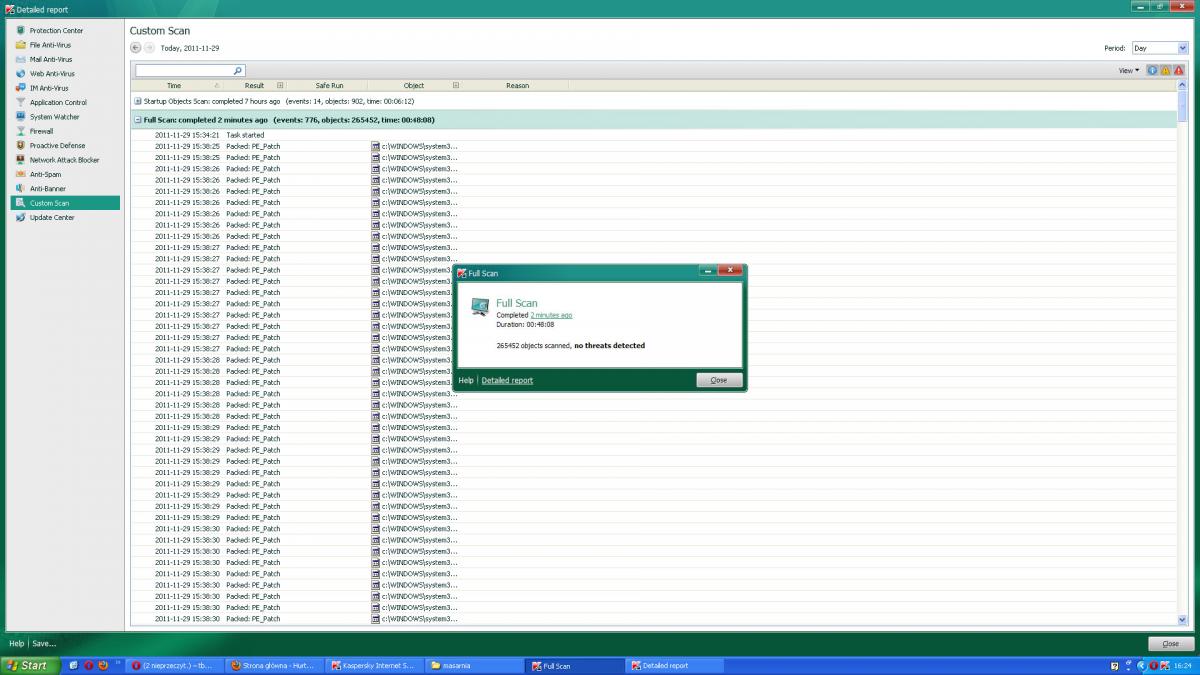Click Close button of Detailed report window
1200x675 pixels.
pos(1170,643)
